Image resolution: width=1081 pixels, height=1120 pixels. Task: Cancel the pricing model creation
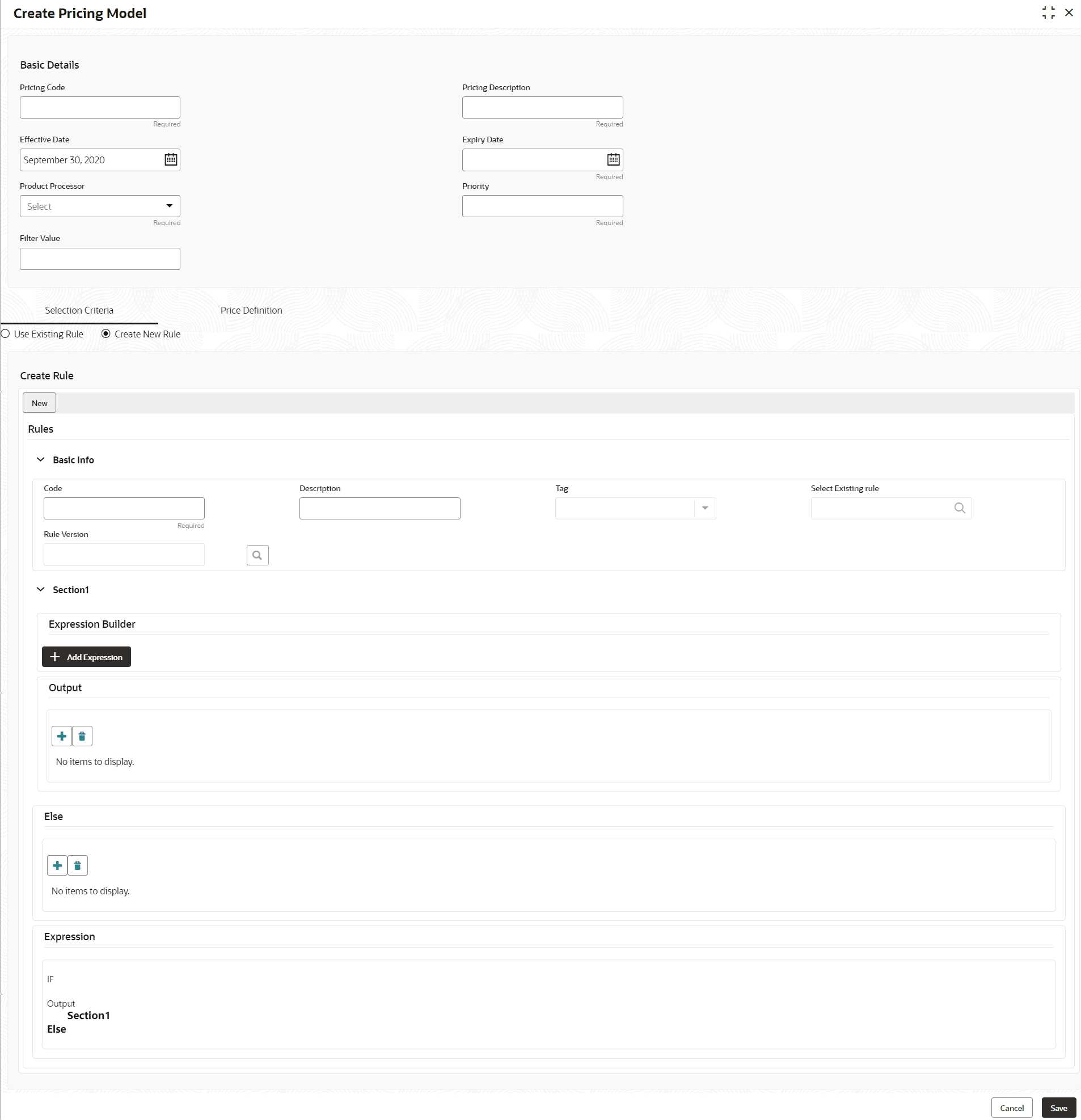[1011, 1108]
